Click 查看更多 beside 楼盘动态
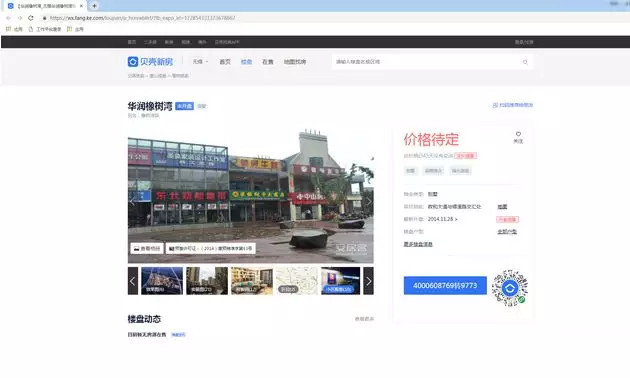The width and height of the screenshot is (630, 378). click(364, 319)
